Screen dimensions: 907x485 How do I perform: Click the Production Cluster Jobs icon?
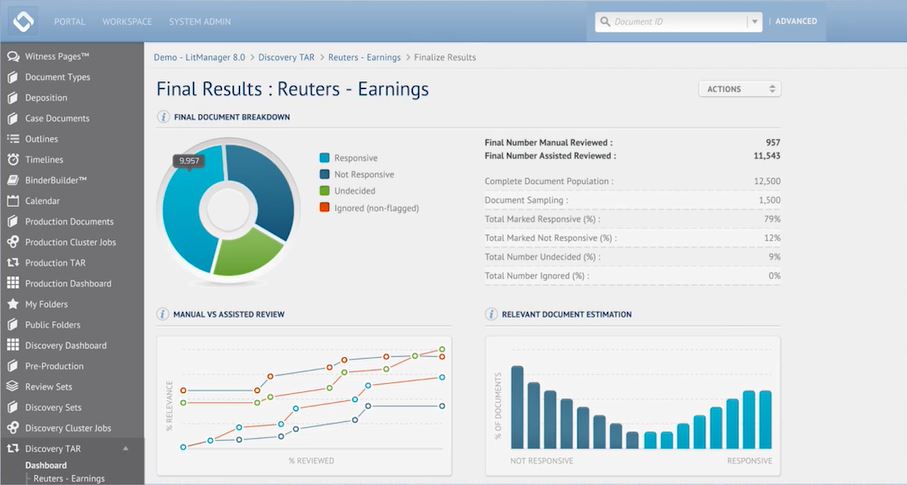pos(13,242)
